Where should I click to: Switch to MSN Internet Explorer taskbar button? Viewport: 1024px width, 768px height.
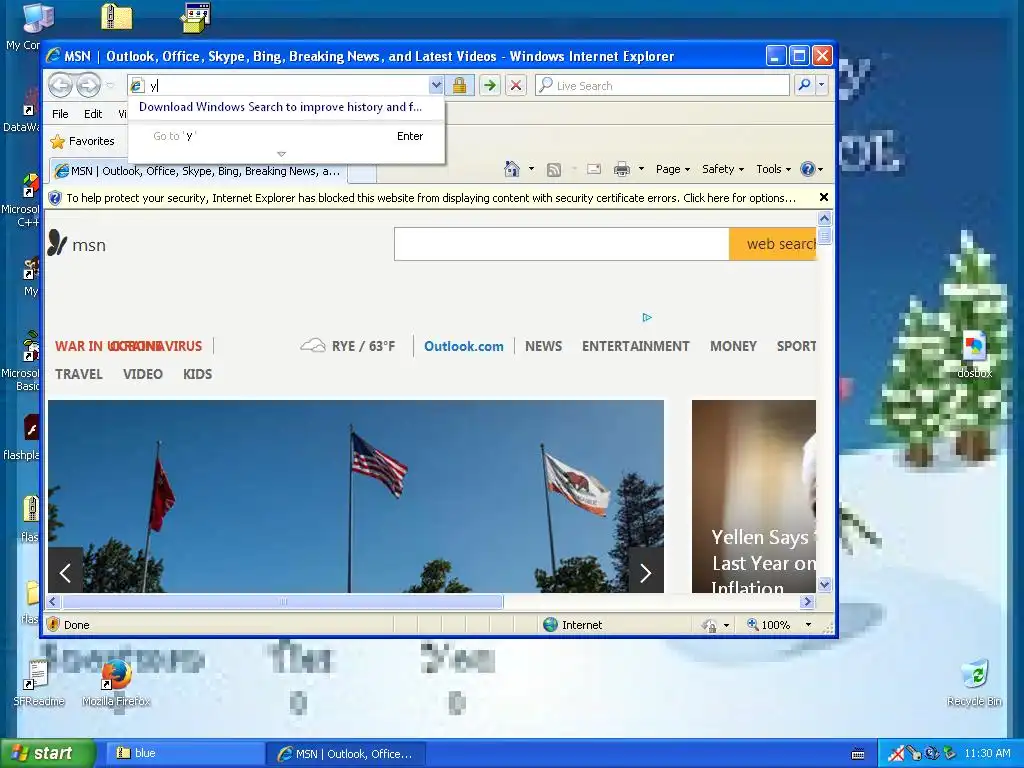(346, 754)
